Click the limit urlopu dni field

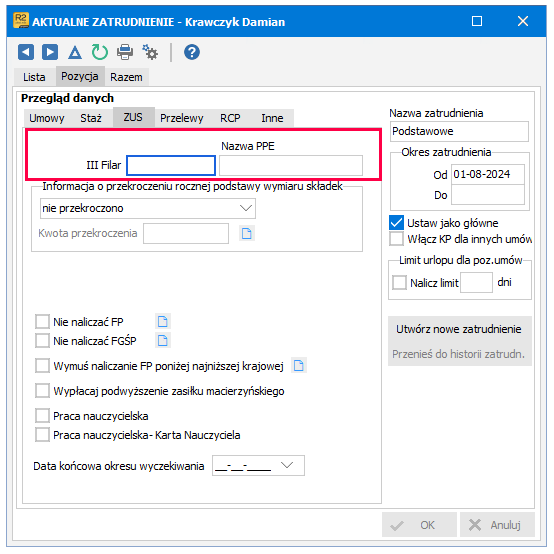click(476, 283)
